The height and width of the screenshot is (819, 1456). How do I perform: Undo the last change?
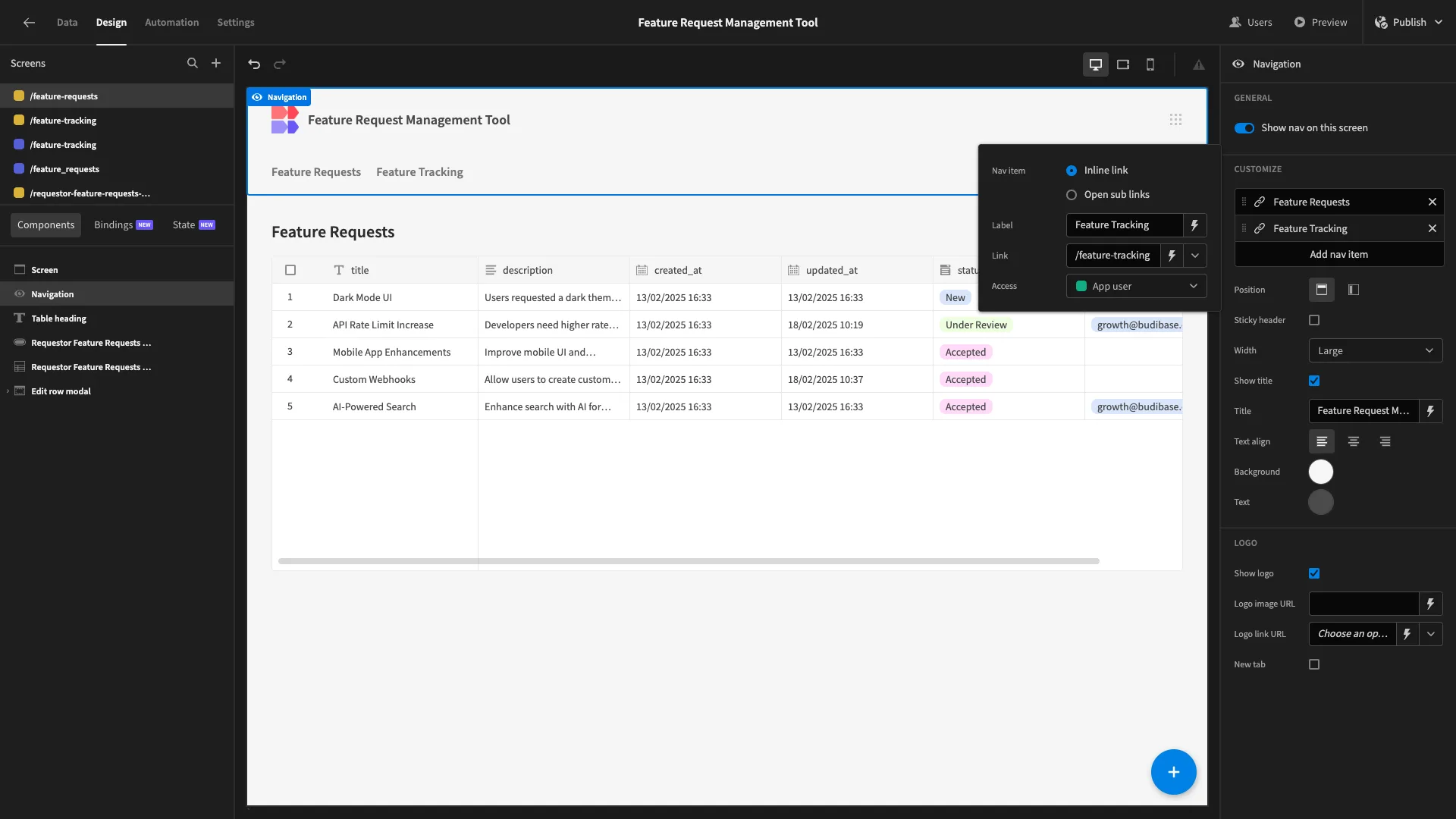pyautogui.click(x=254, y=64)
